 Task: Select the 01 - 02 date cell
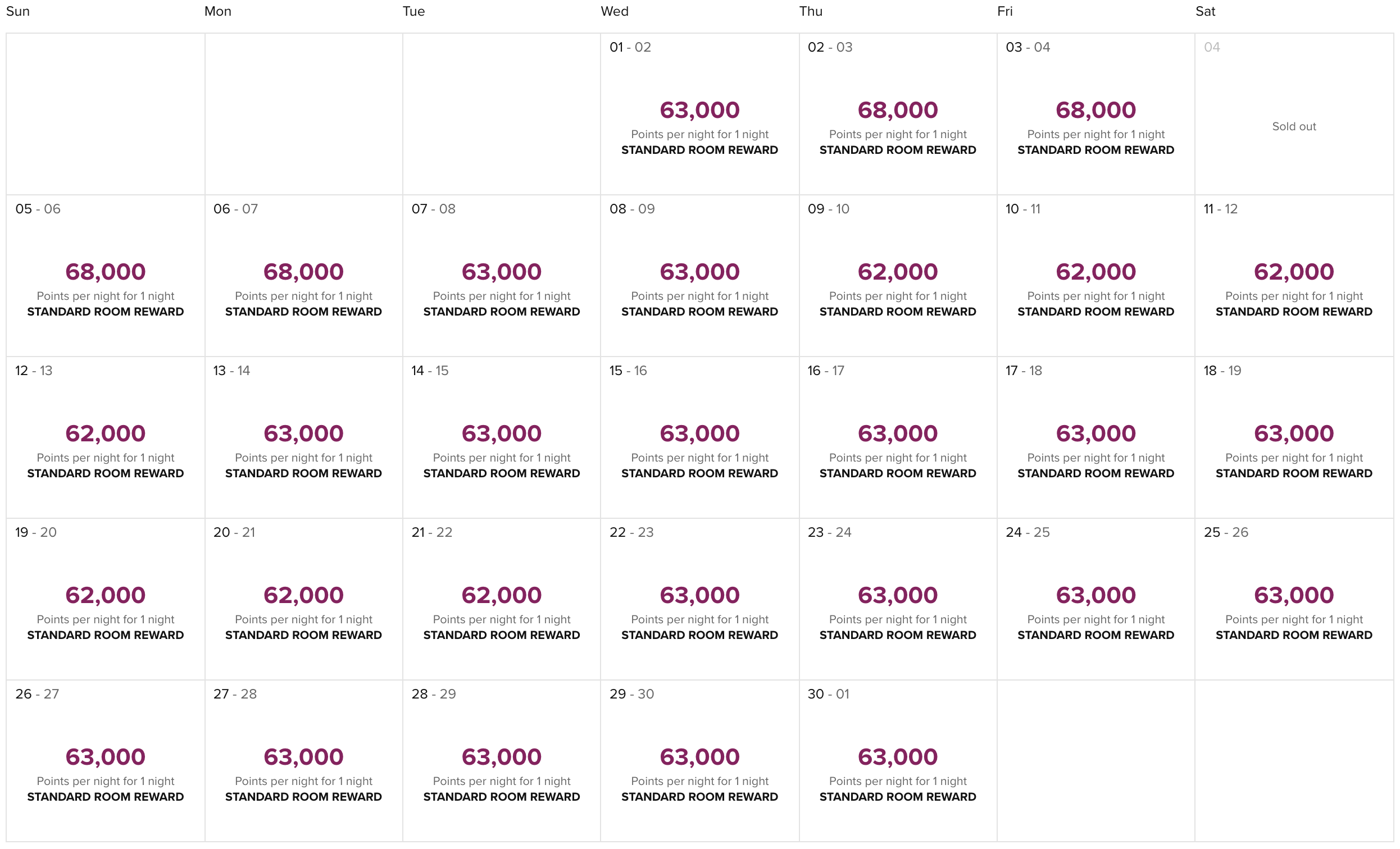(699, 113)
